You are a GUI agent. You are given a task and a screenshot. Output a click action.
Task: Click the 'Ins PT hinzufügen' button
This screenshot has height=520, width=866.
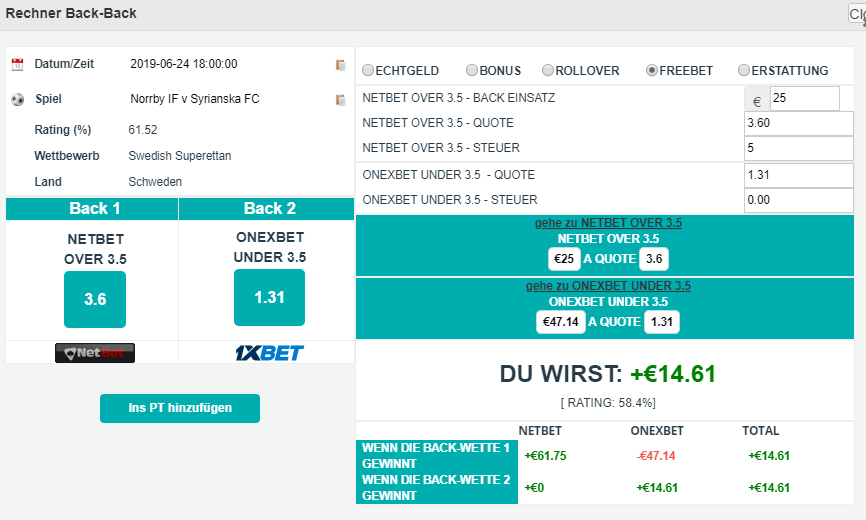180,408
